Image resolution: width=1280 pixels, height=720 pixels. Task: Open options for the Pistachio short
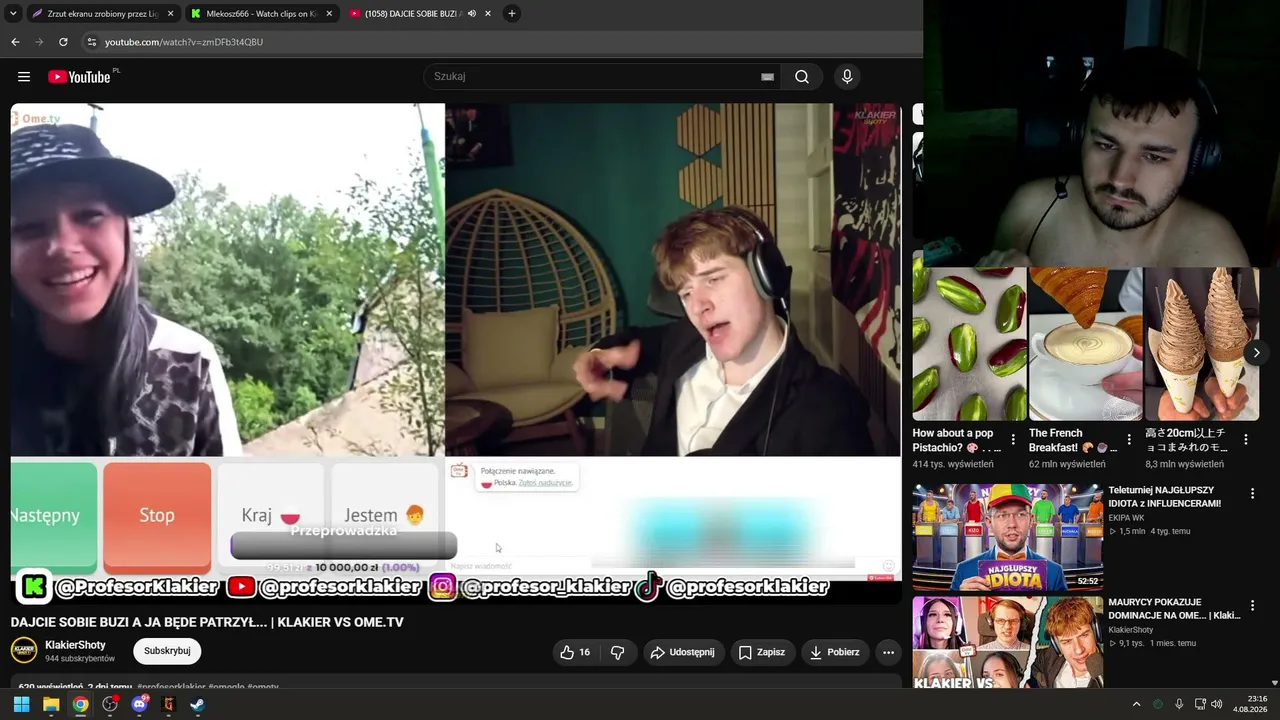(x=1013, y=439)
